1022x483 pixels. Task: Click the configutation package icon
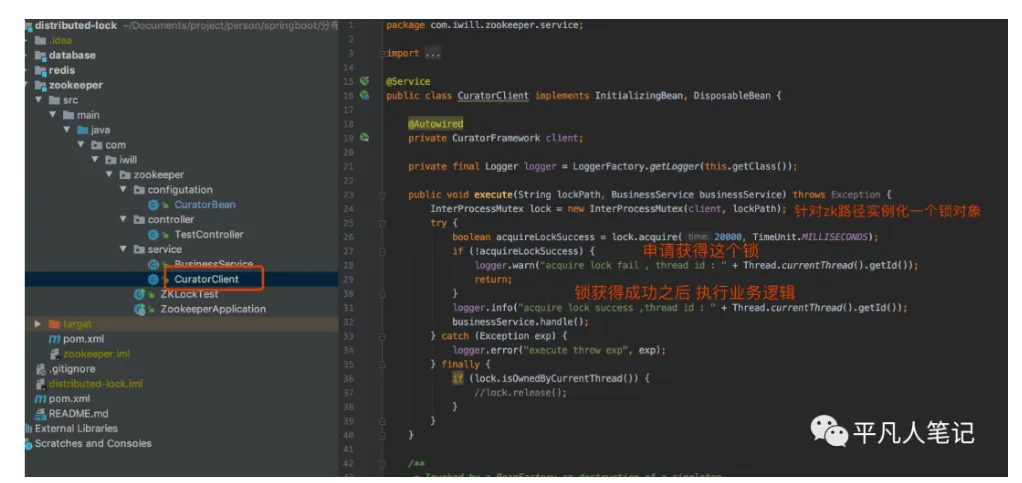(139, 190)
